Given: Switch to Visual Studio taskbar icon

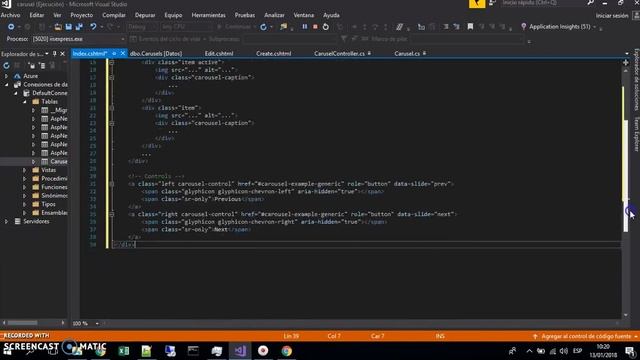Looking at the screenshot, I should pos(240,351).
